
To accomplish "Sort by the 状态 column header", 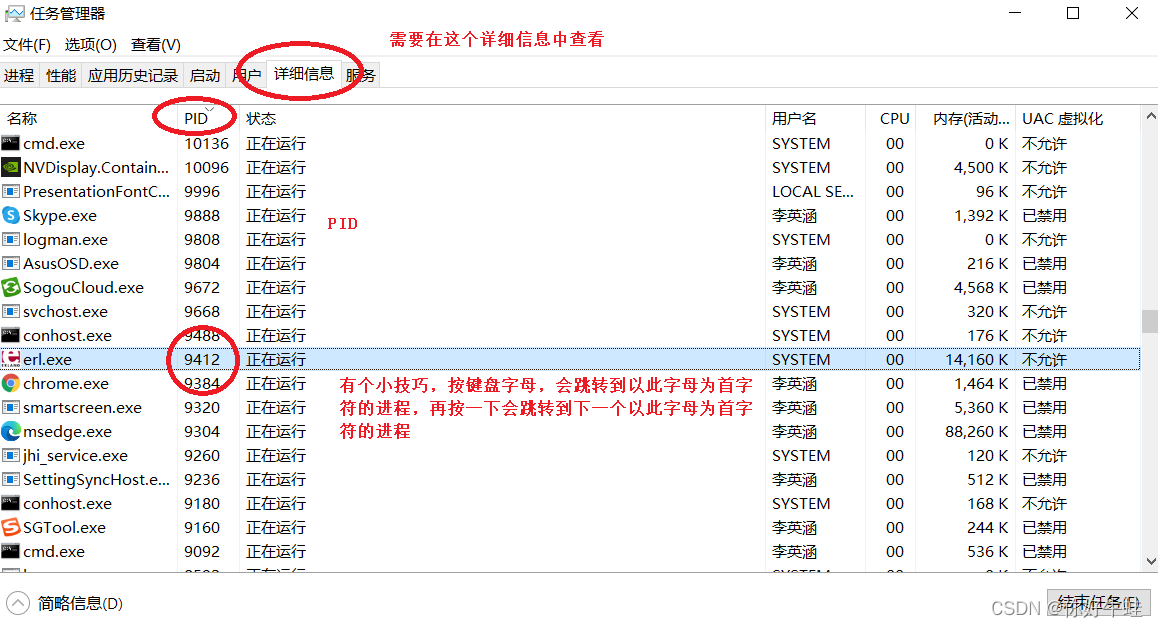I will click(502, 118).
